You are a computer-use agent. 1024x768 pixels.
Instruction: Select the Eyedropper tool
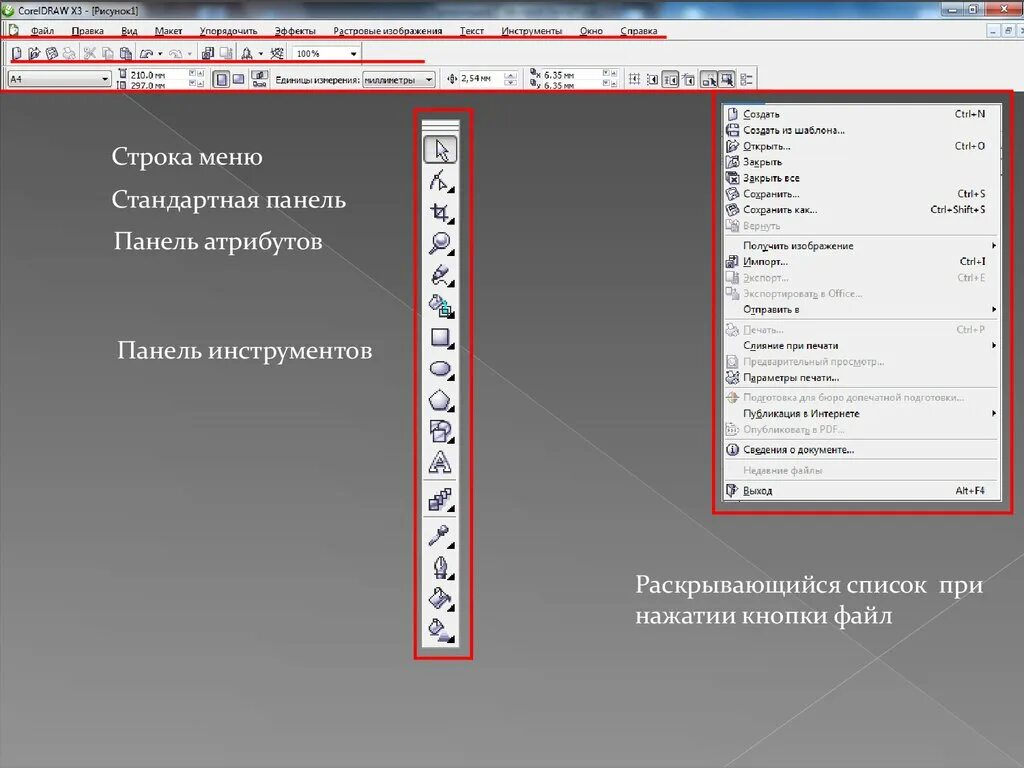[x=441, y=536]
